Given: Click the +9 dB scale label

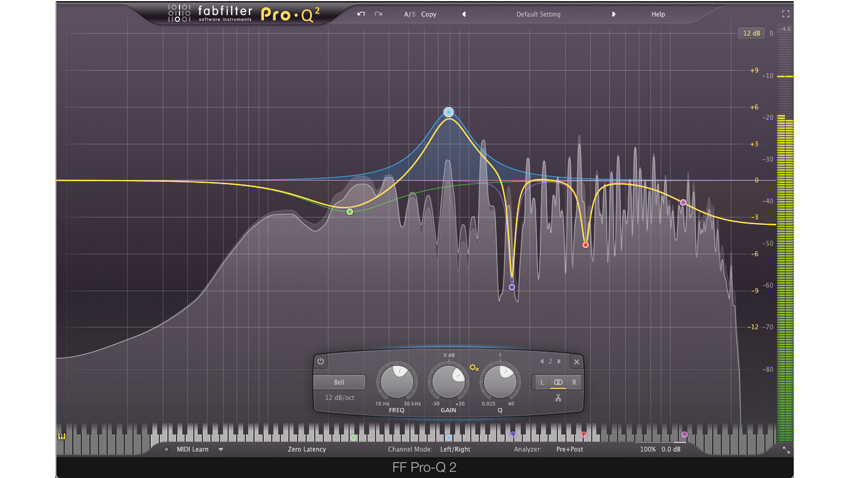Looking at the screenshot, I should tap(754, 70).
